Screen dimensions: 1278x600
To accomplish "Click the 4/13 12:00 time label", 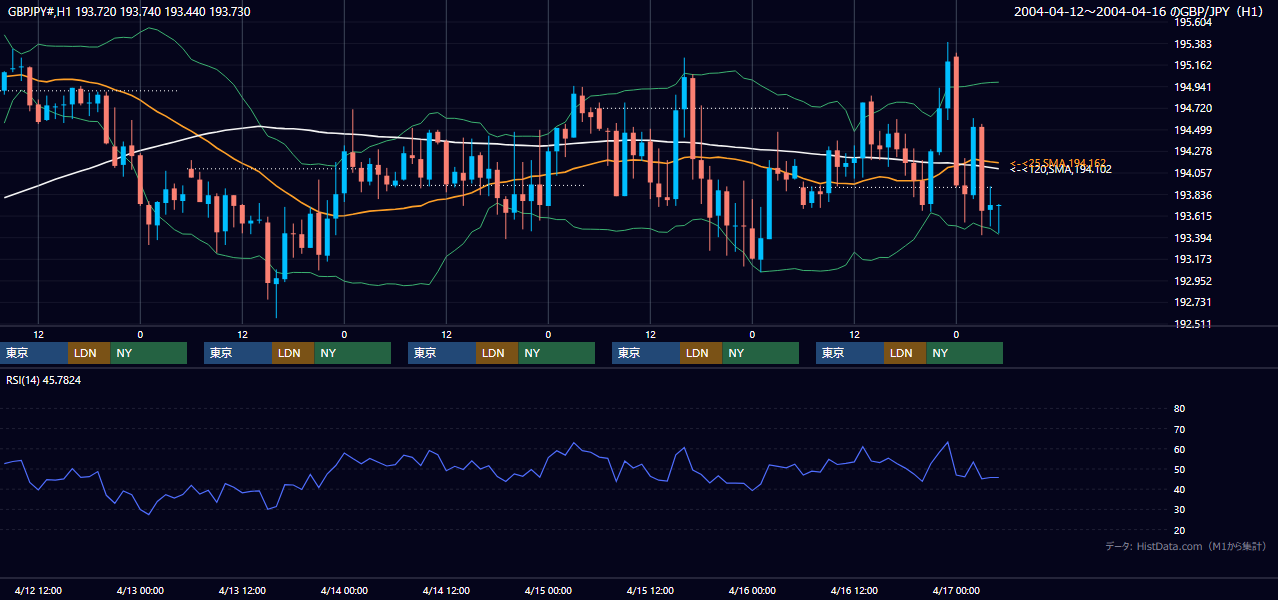I will pos(243,590).
